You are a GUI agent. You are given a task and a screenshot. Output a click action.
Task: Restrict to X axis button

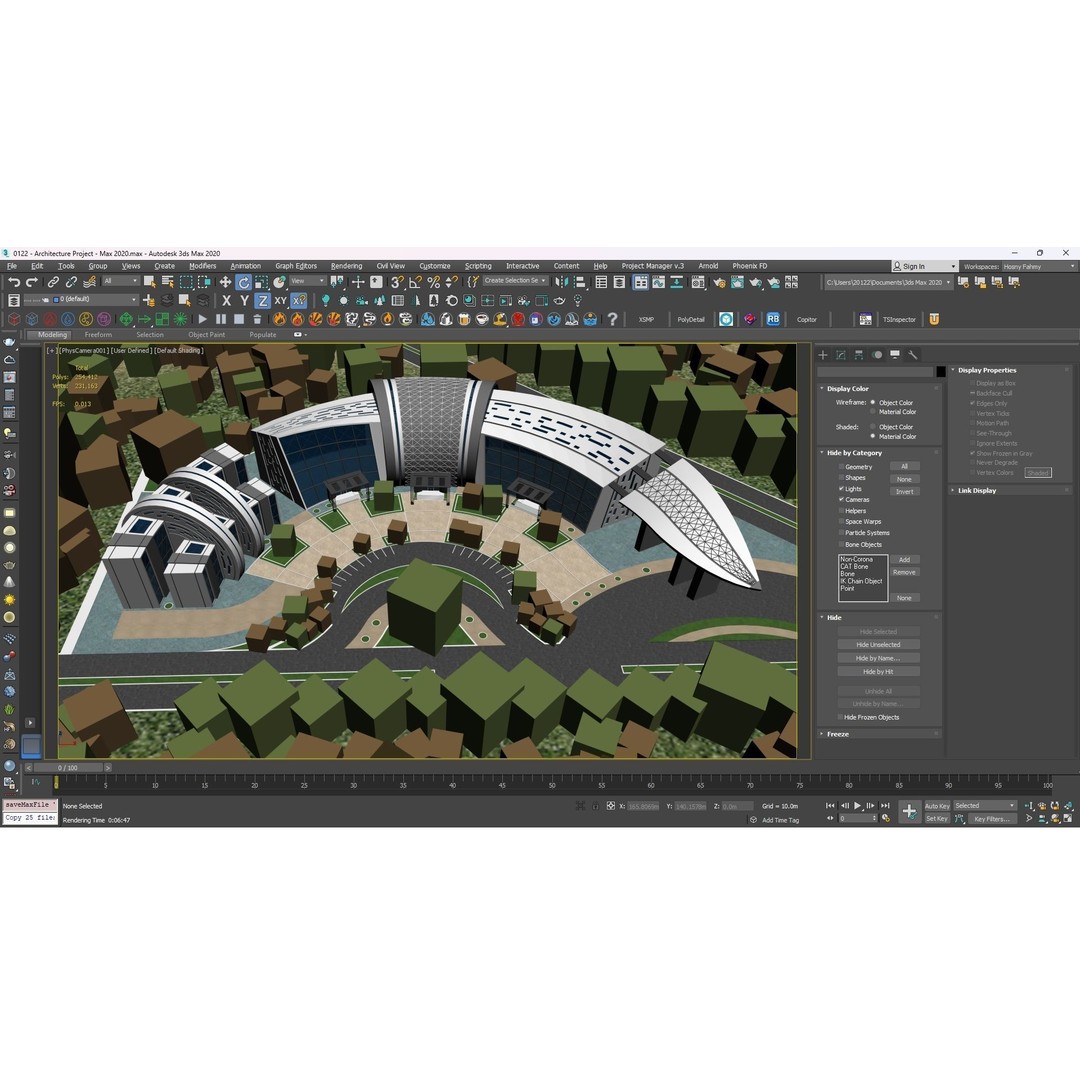pyautogui.click(x=226, y=300)
